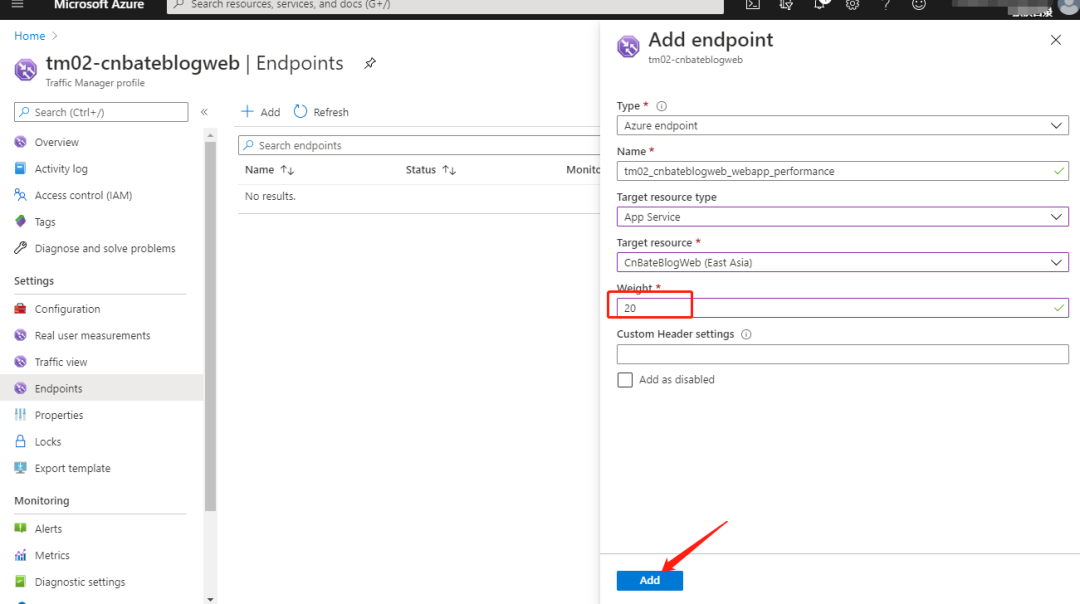Open Real user measurements
The width and height of the screenshot is (1080, 604).
(x=92, y=335)
